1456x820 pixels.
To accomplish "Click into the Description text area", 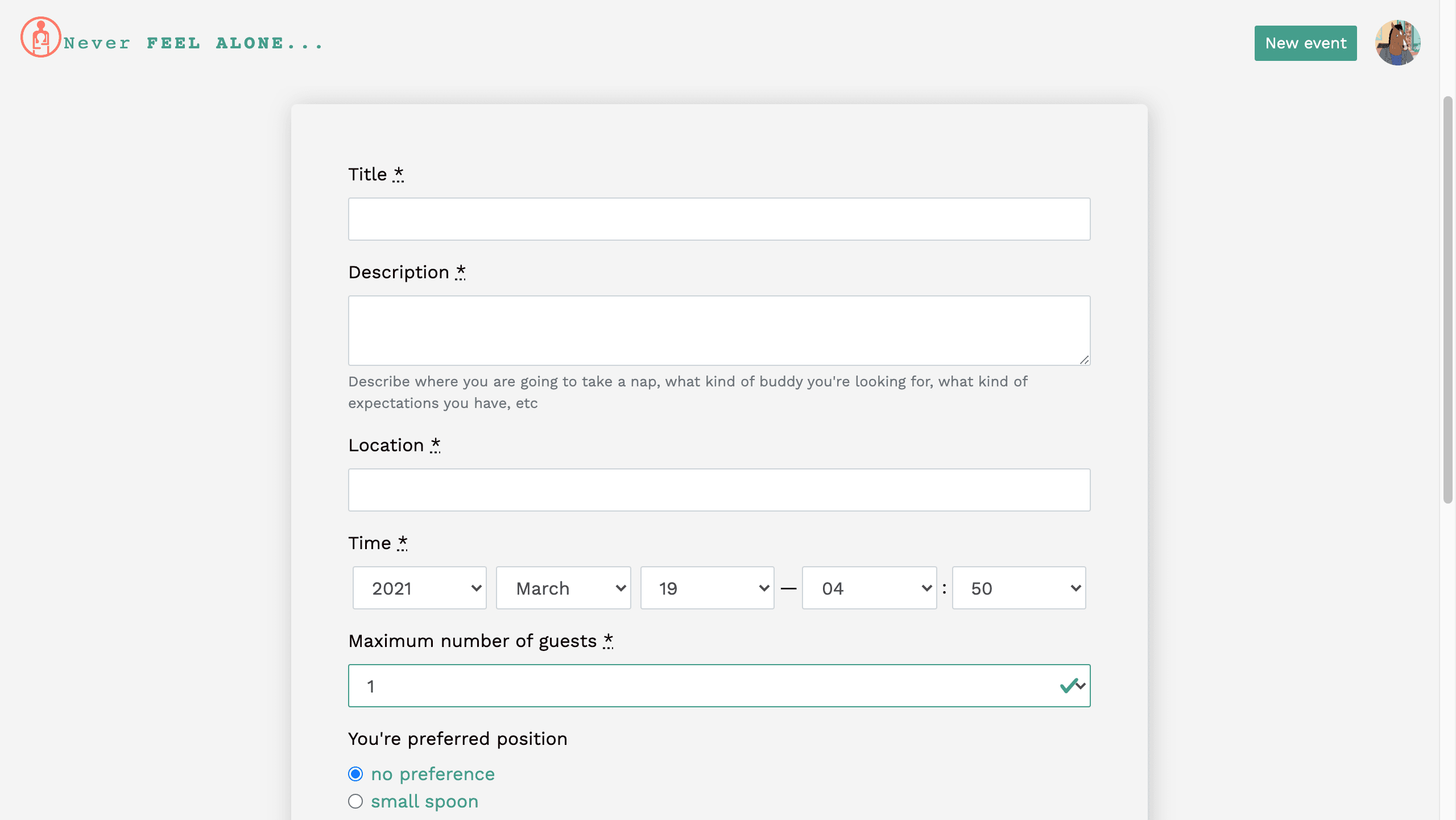I will point(719,330).
